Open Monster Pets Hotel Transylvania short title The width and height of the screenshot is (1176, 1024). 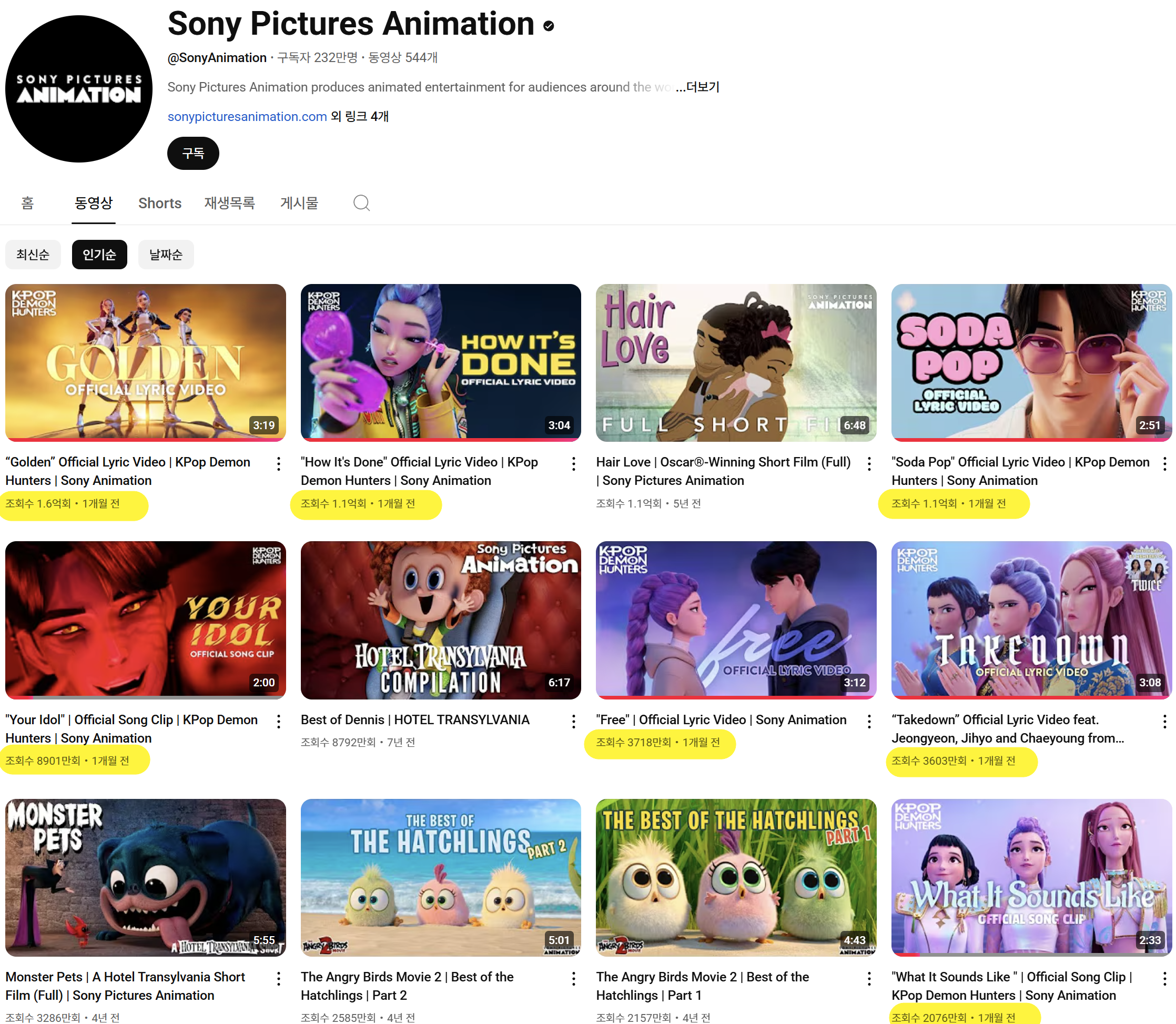125,986
